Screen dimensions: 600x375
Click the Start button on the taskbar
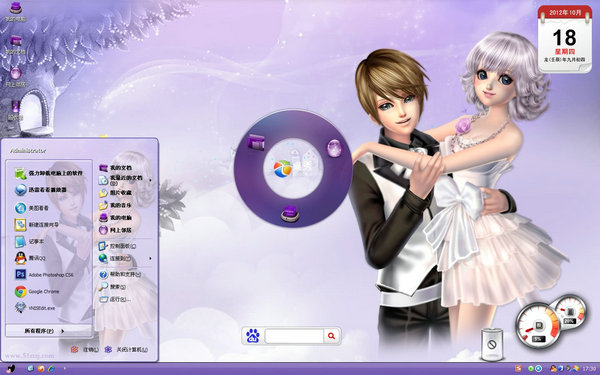click(10, 369)
